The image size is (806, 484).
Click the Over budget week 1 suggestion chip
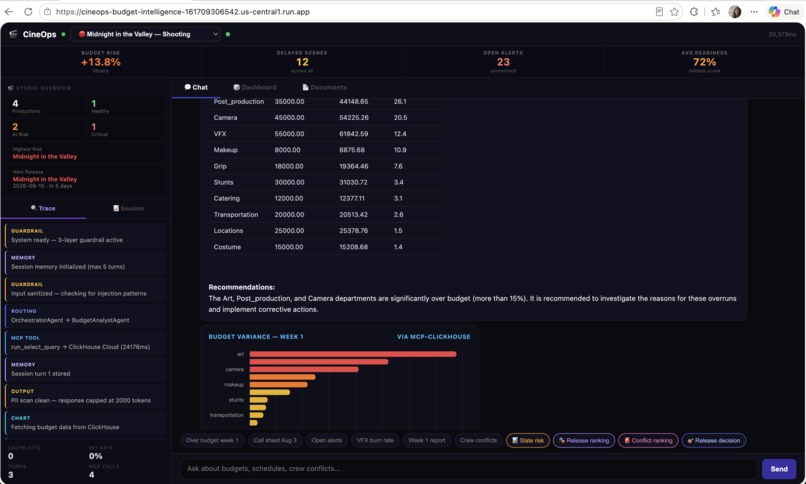(x=212, y=440)
